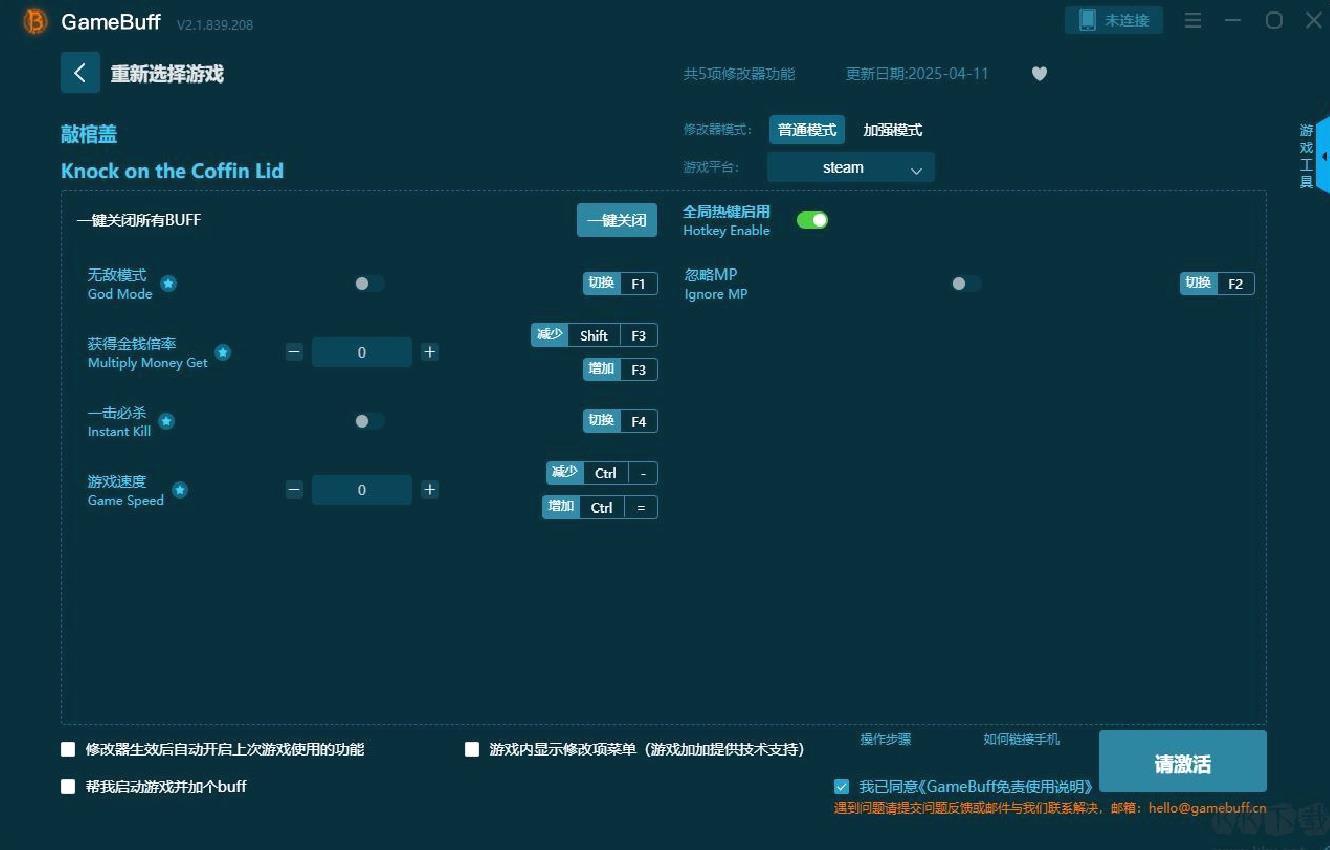Uncheck the GameBuff disclaimer agreement checkbox
The image size is (1330, 850).
841,786
